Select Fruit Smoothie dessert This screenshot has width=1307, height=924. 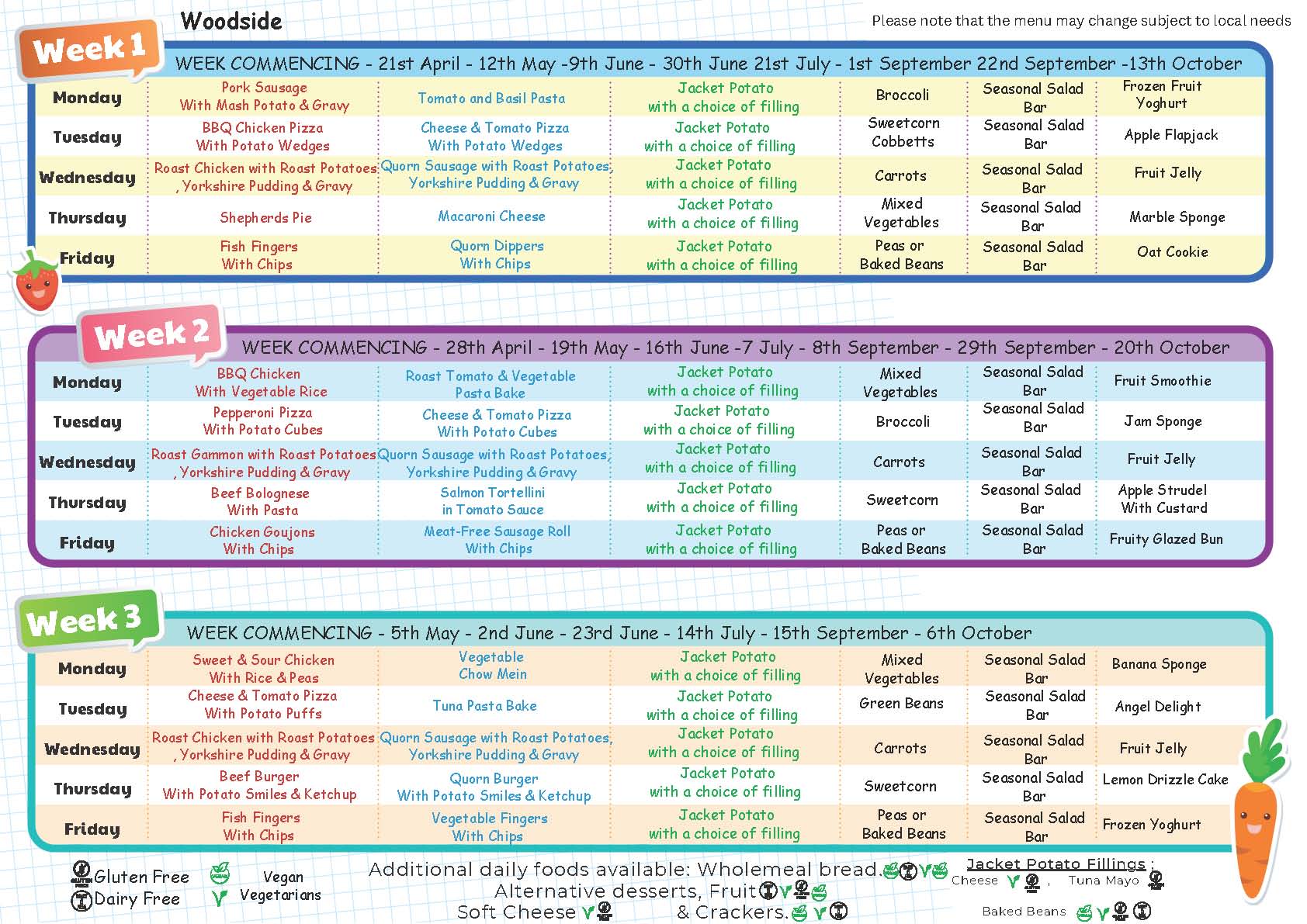1163,381
